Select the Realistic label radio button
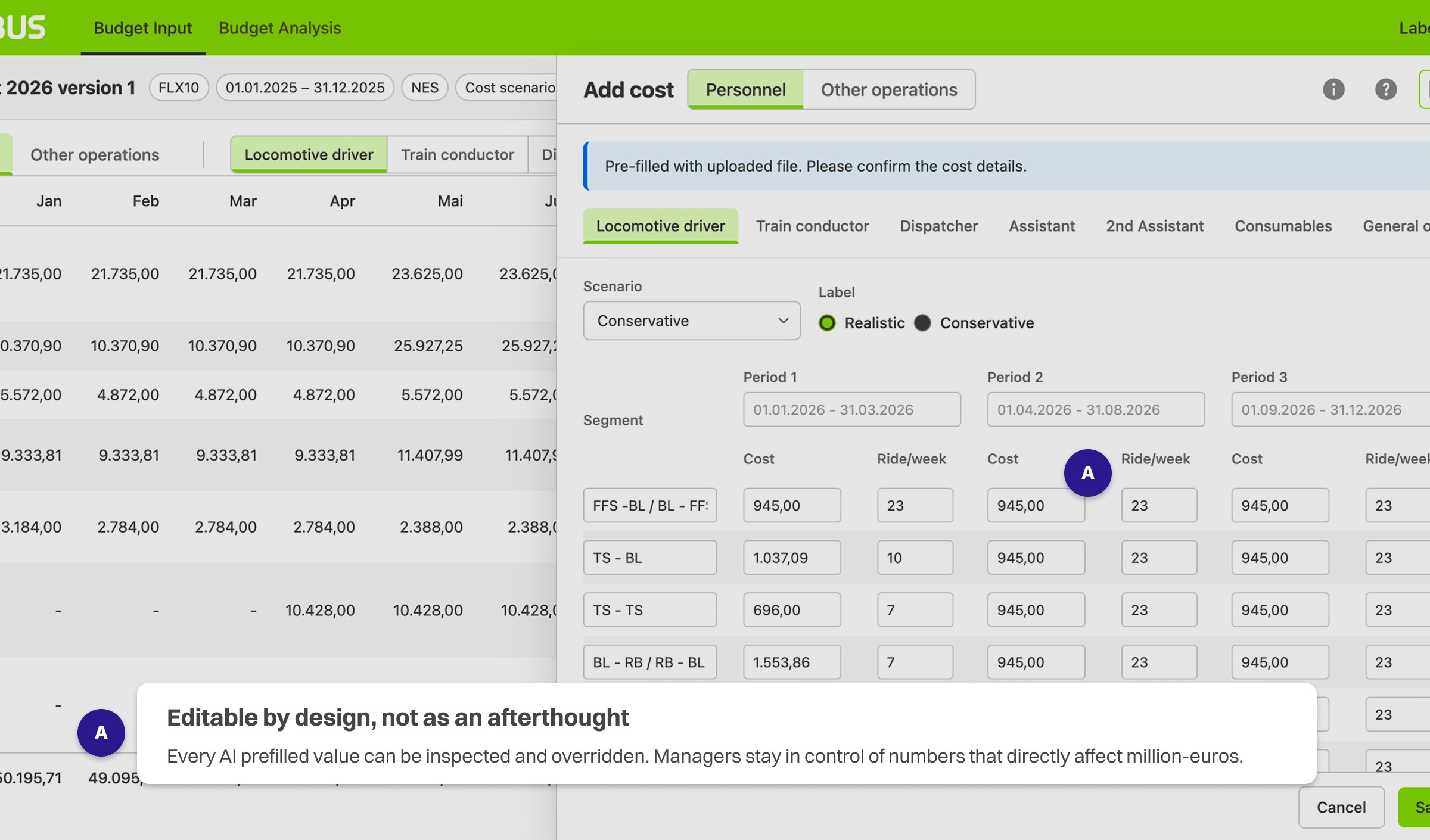 (827, 323)
